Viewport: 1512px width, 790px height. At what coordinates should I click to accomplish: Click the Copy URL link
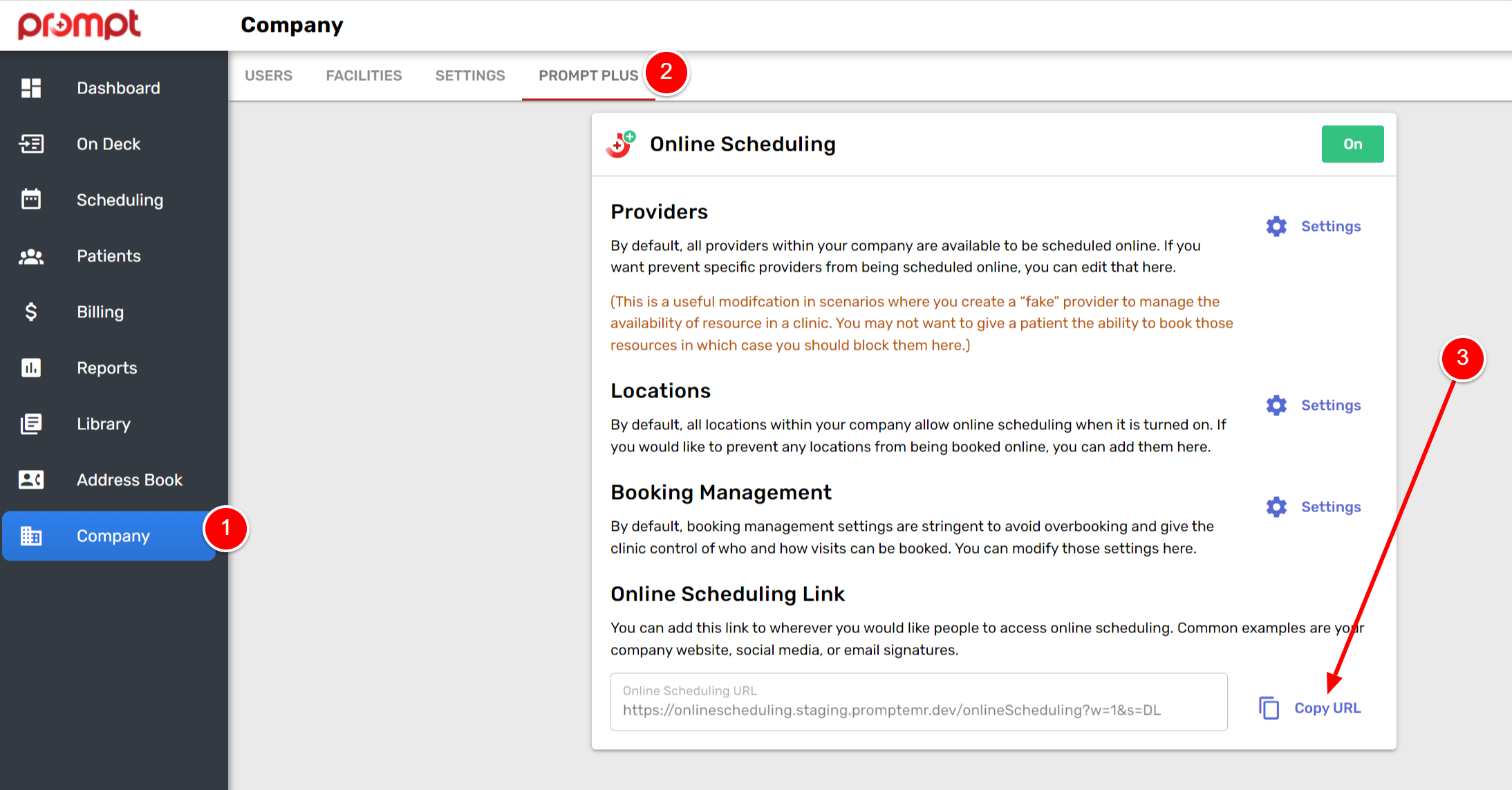pos(1327,708)
